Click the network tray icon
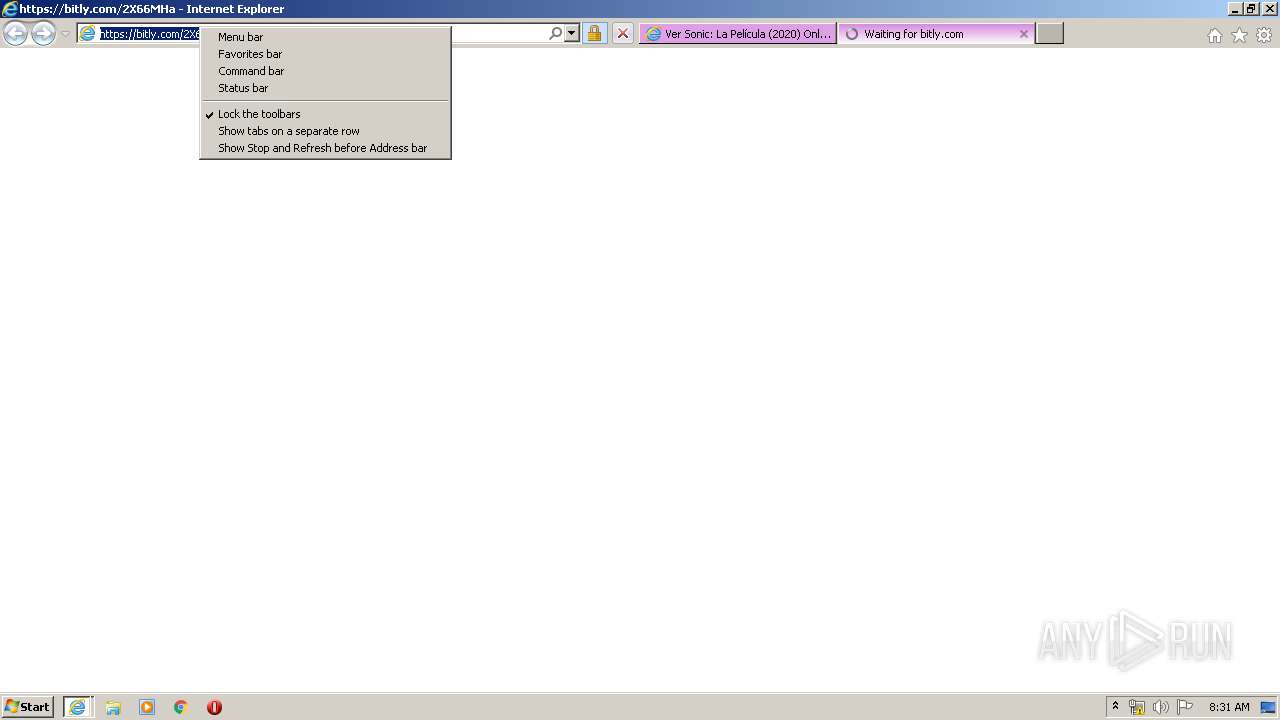 point(1137,707)
